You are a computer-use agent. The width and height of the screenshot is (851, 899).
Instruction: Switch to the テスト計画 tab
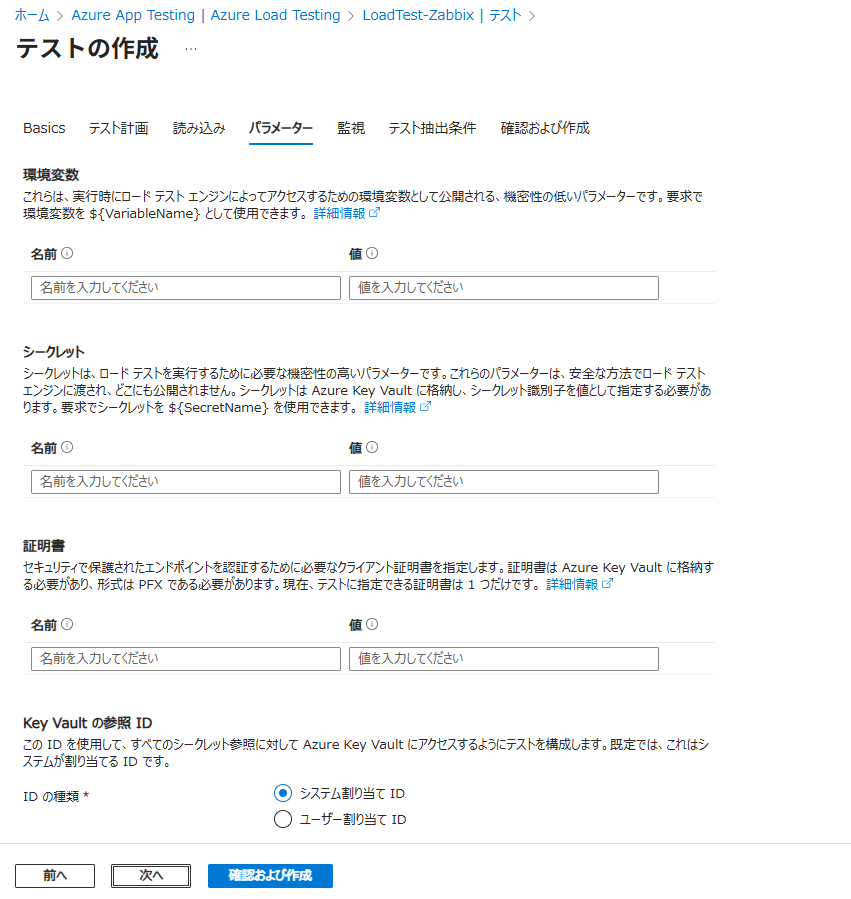(118, 128)
